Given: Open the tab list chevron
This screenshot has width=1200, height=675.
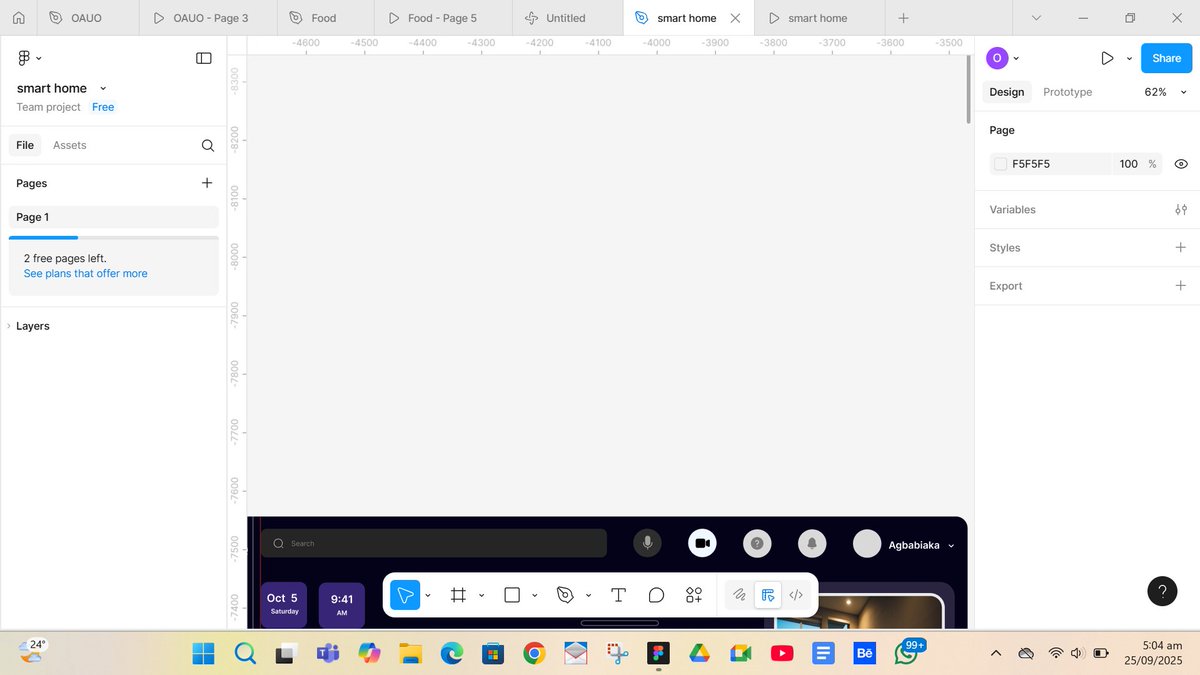Looking at the screenshot, I should (1036, 18).
